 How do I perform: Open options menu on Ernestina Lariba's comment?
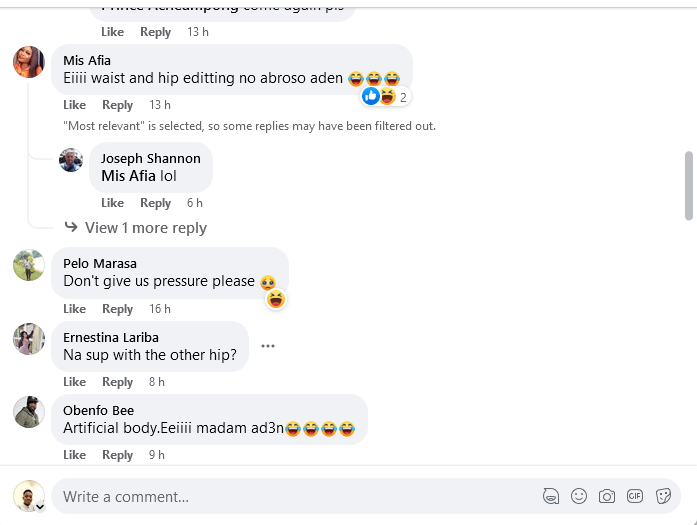[x=268, y=346]
